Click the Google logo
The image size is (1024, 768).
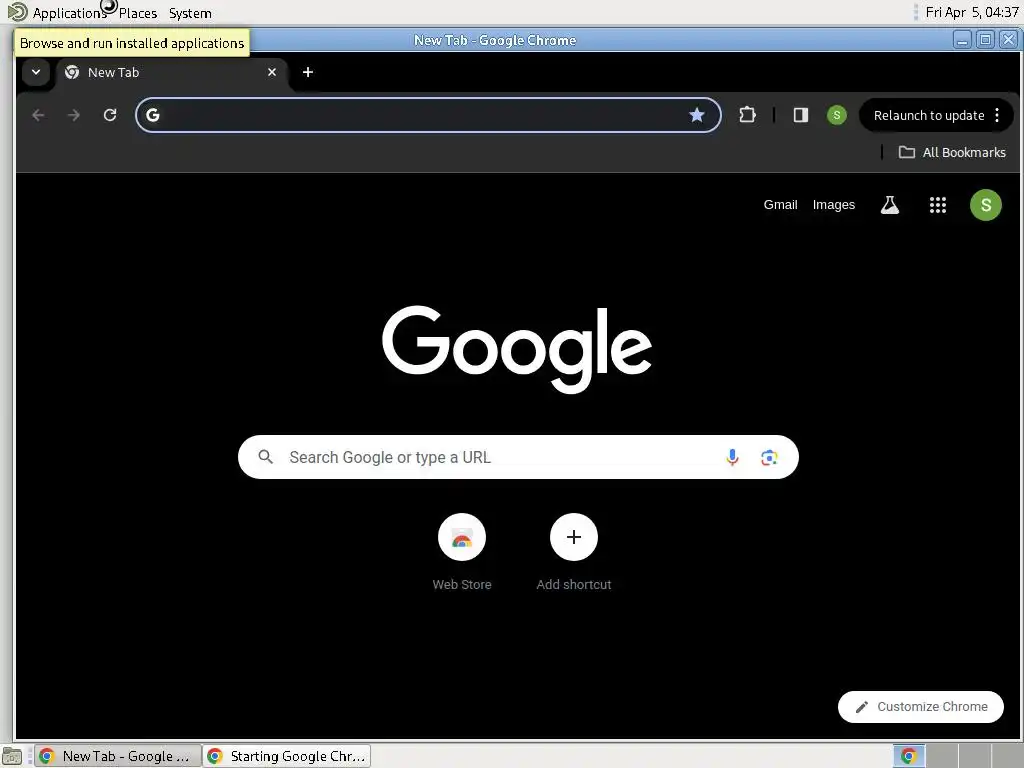pyautogui.click(x=517, y=349)
